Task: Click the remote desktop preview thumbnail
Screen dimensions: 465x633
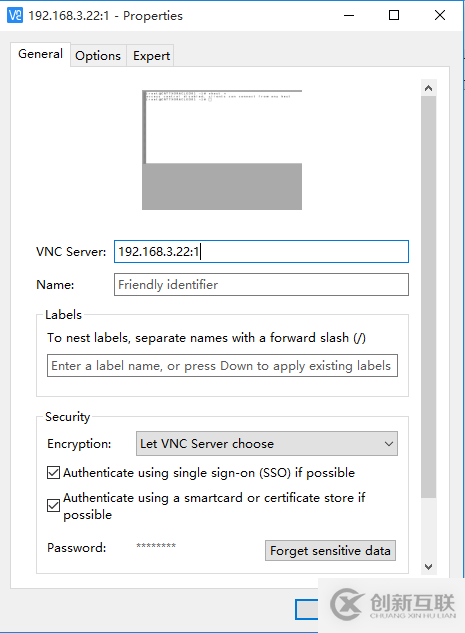Action: (222, 150)
